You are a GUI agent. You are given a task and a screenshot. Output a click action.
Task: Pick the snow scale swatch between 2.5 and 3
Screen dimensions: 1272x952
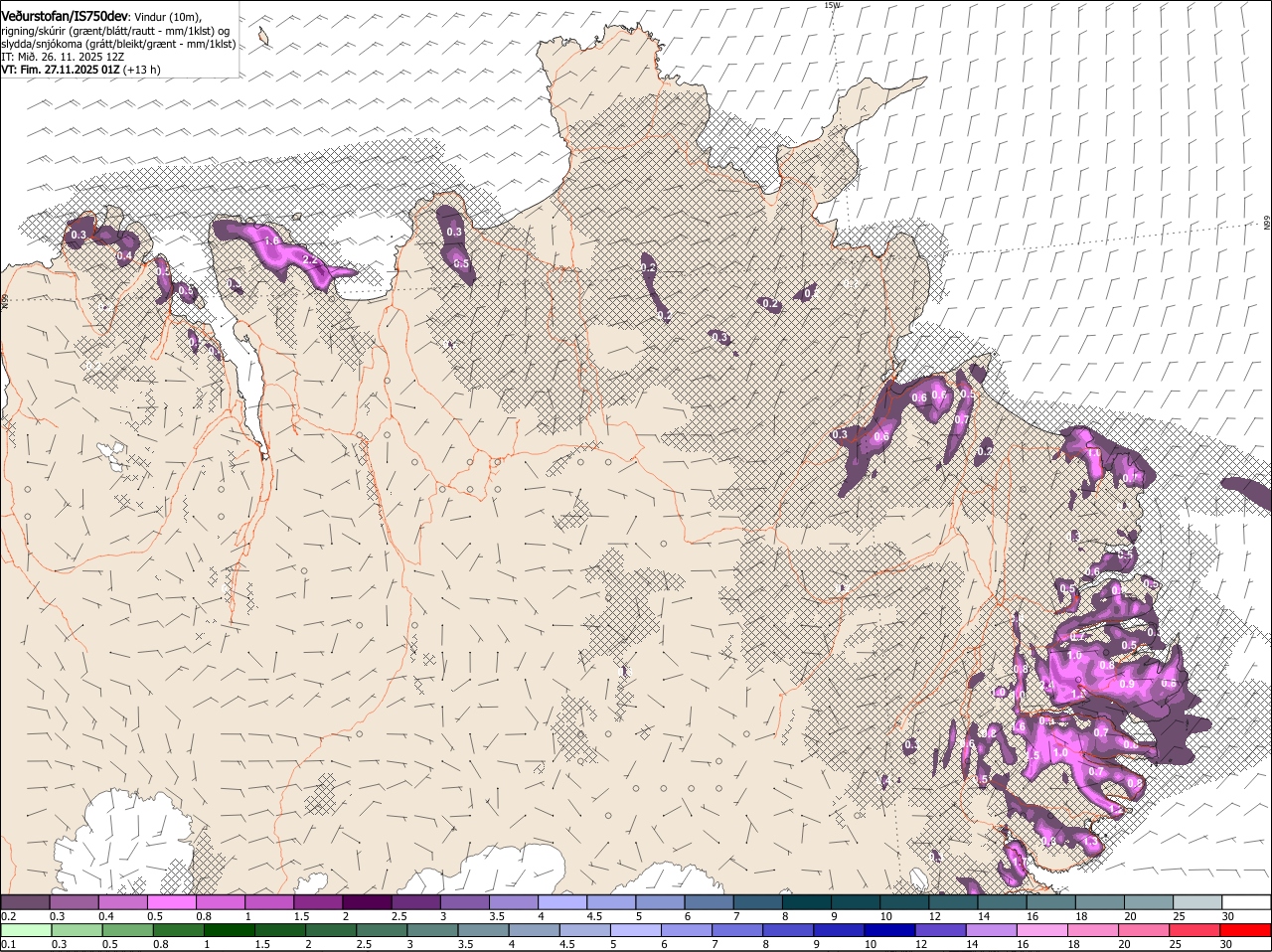(415, 902)
